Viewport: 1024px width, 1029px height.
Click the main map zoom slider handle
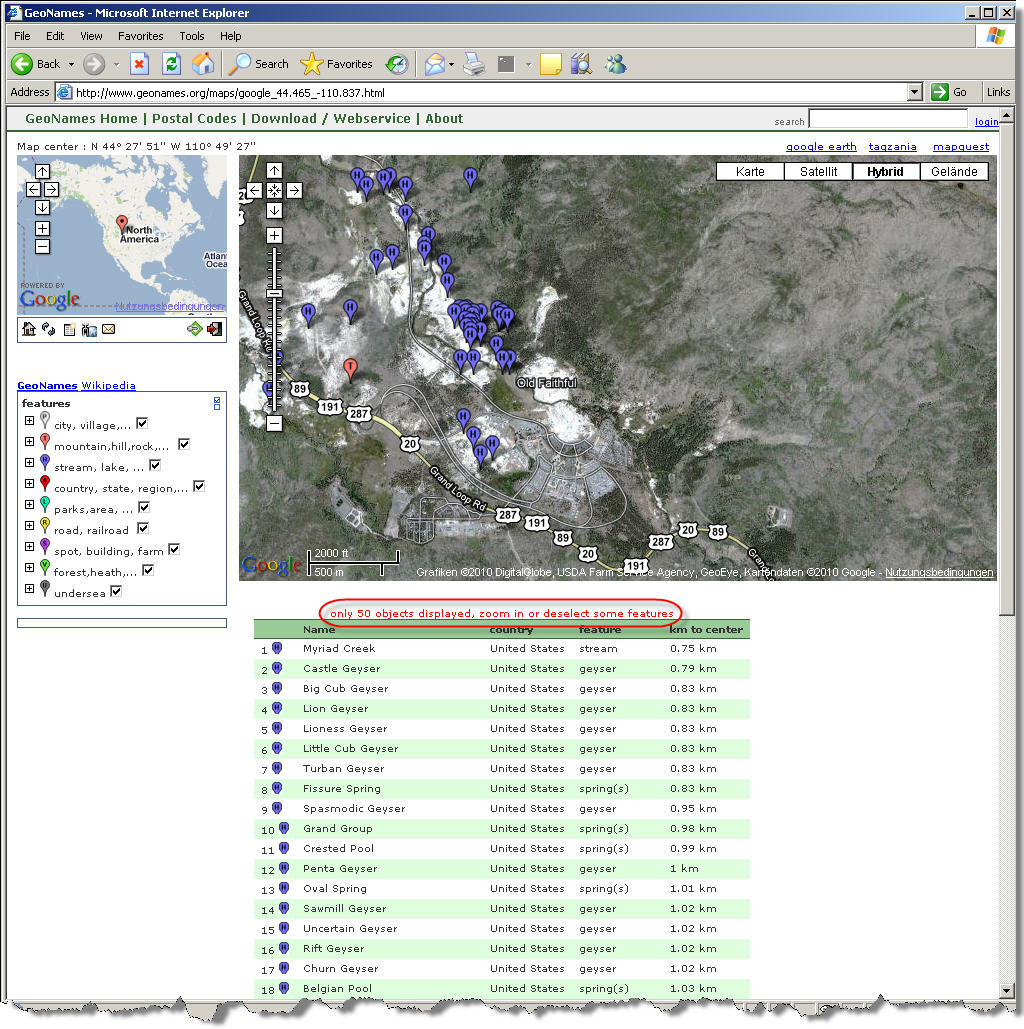[274, 294]
